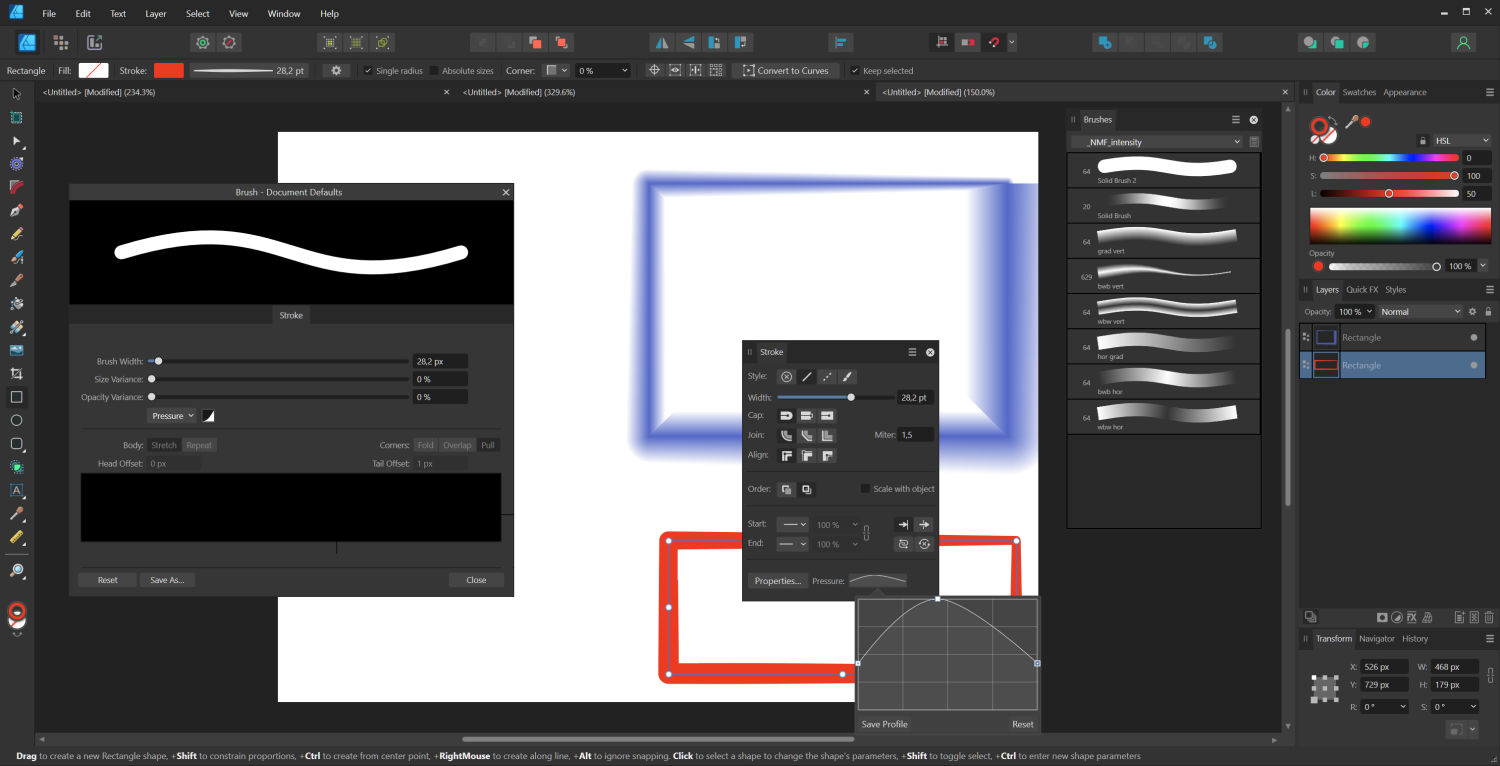
Task: Choose the dashed line style in Stroke panel
Action: tap(827, 376)
